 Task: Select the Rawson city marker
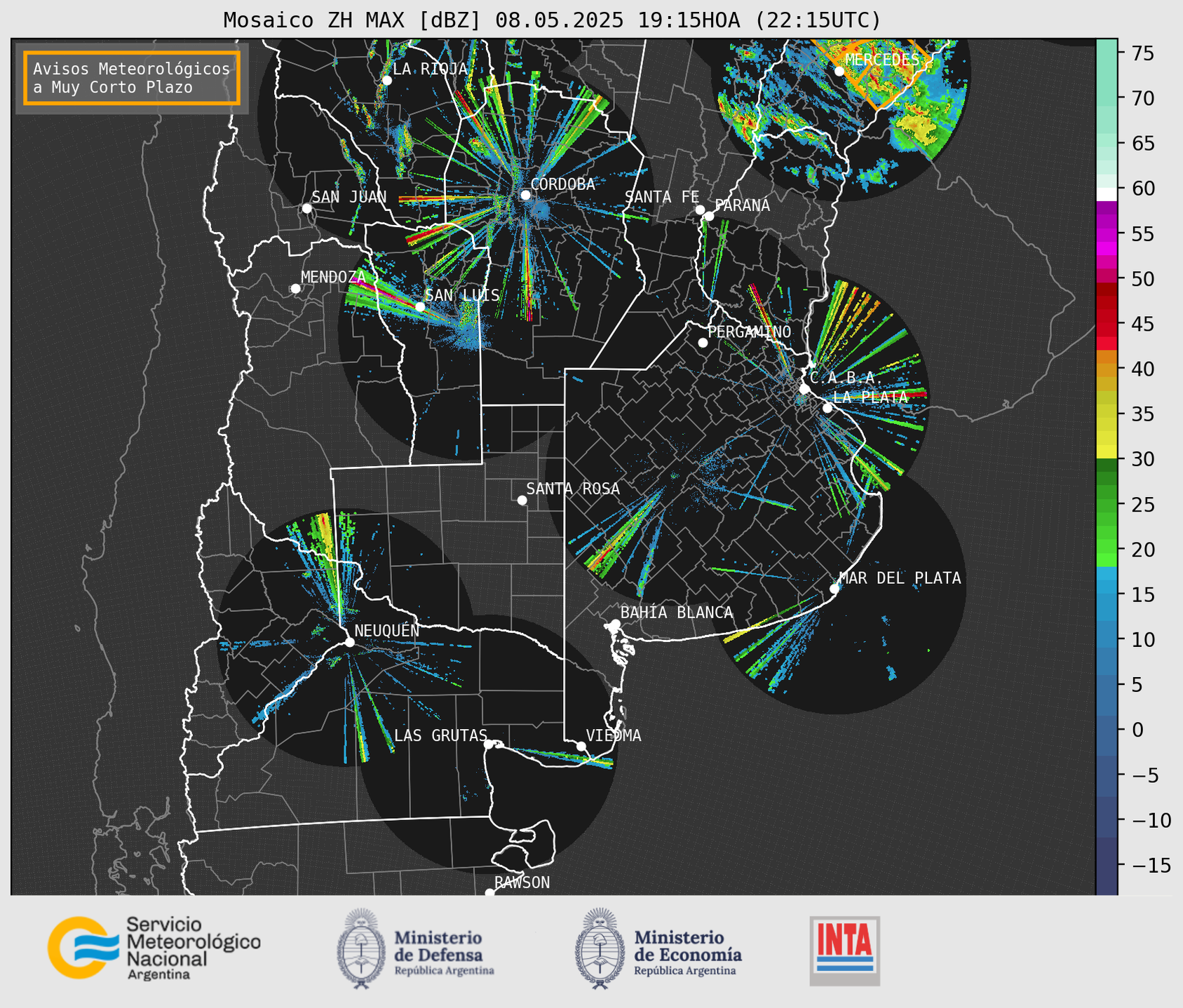pyautogui.click(x=489, y=893)
